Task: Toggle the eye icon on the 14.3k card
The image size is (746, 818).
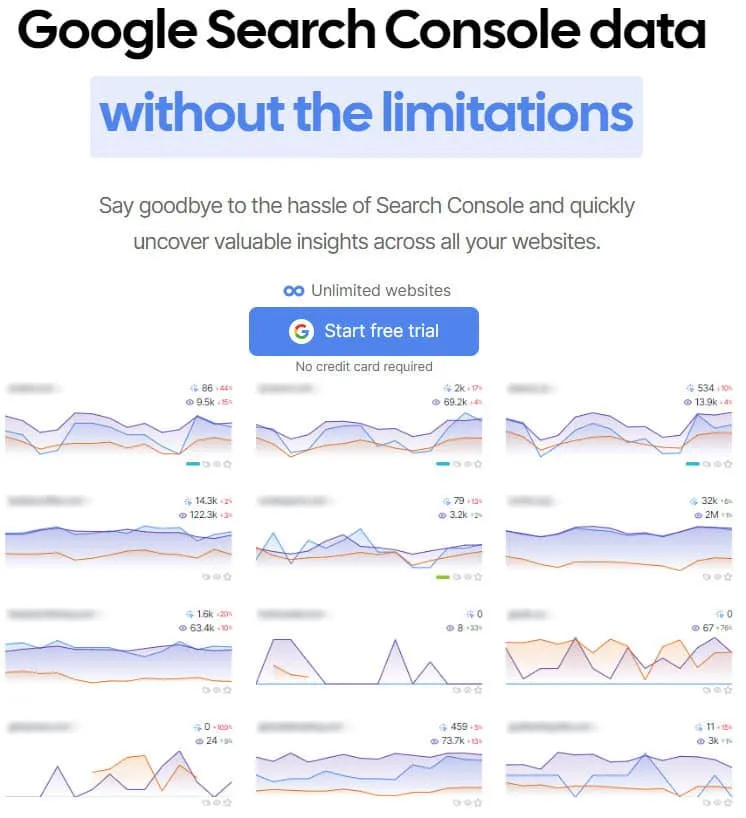Action: coord(216,576)
